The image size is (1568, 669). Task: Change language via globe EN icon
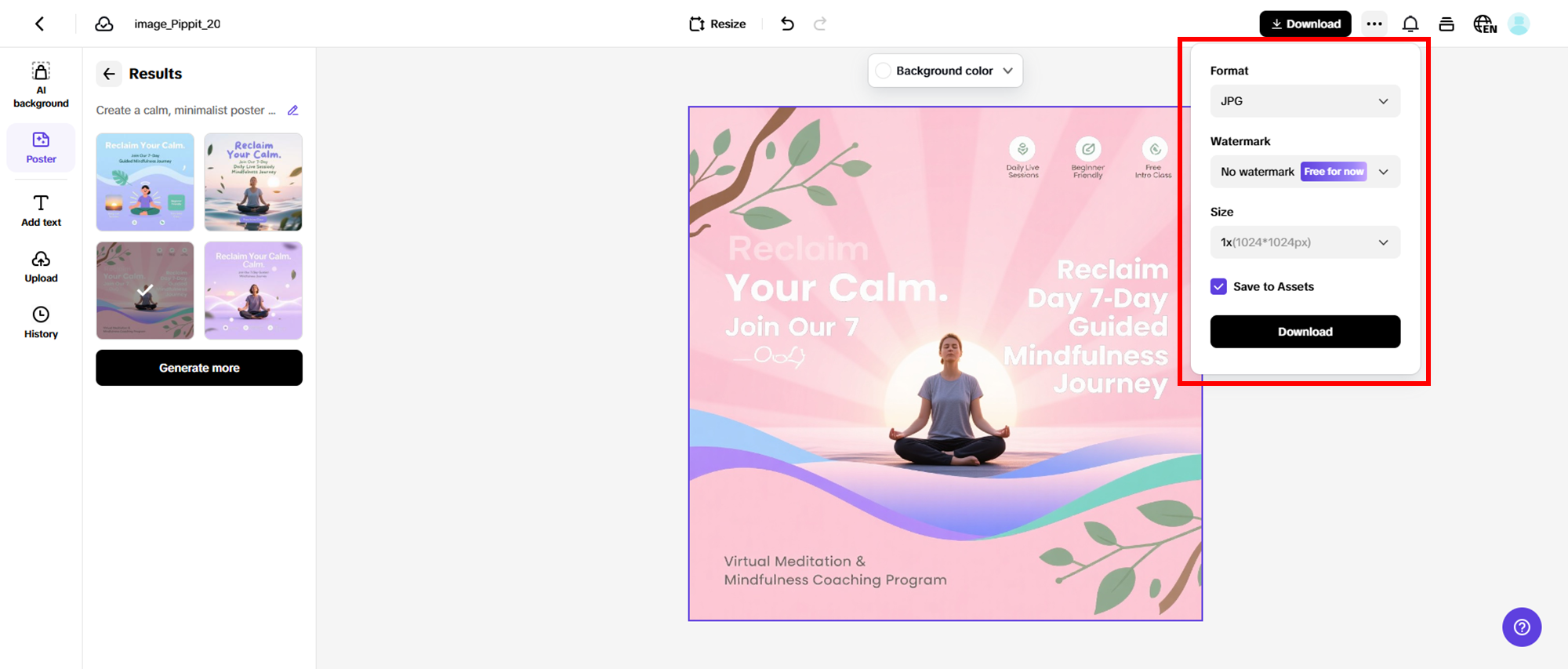1485,24
